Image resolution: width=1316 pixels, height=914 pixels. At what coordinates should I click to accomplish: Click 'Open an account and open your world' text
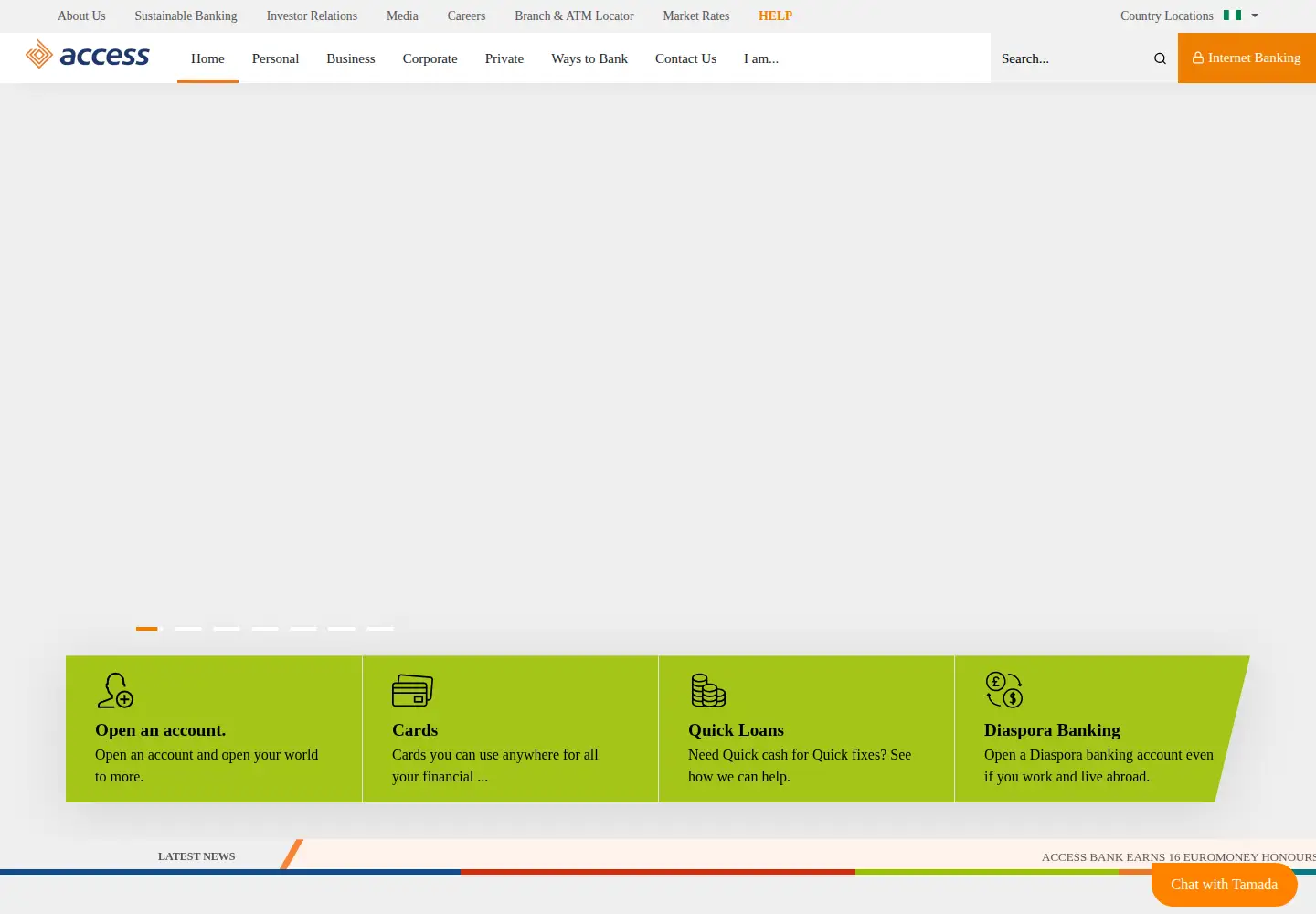(x=207, y=755)
